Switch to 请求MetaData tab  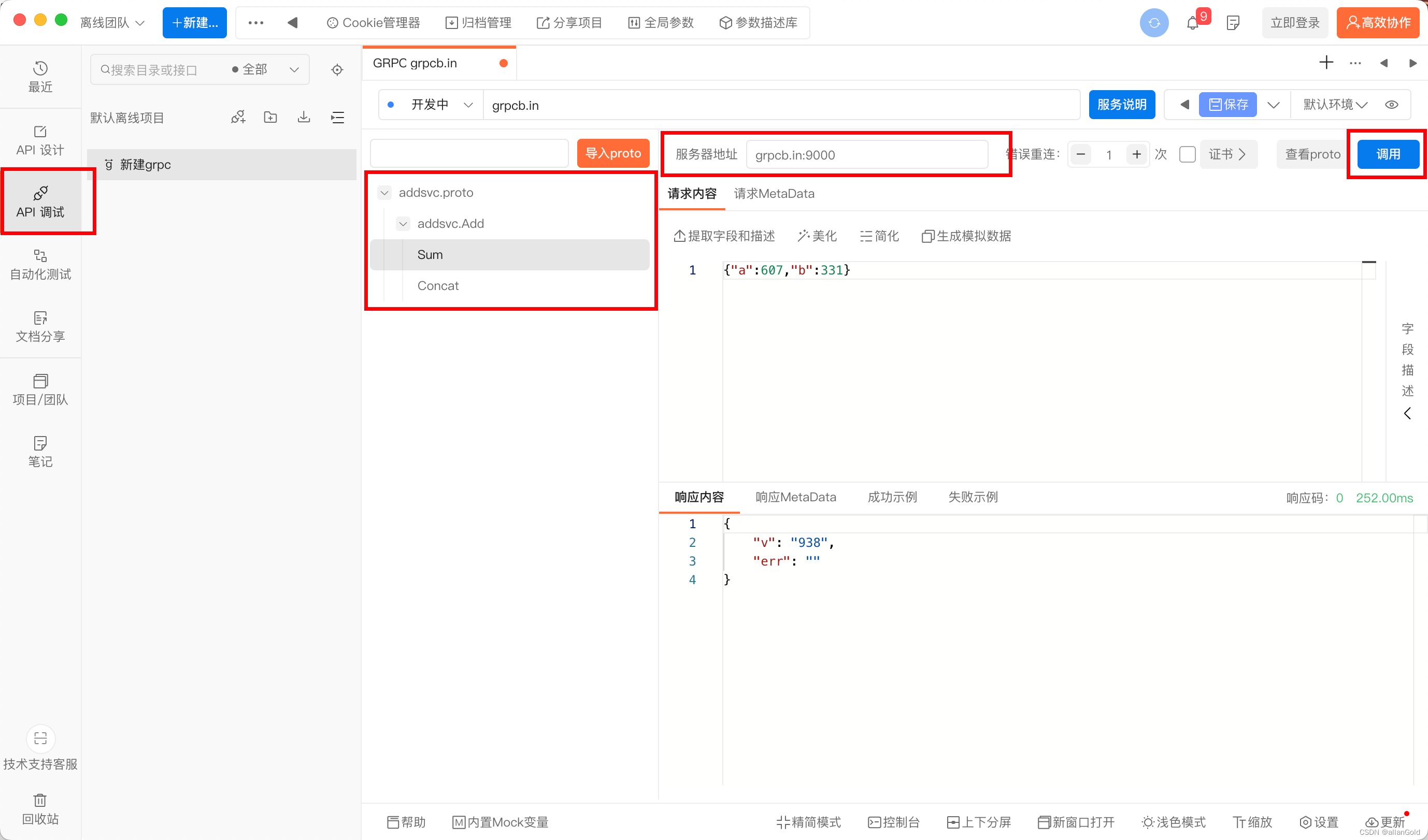point(774,194)
